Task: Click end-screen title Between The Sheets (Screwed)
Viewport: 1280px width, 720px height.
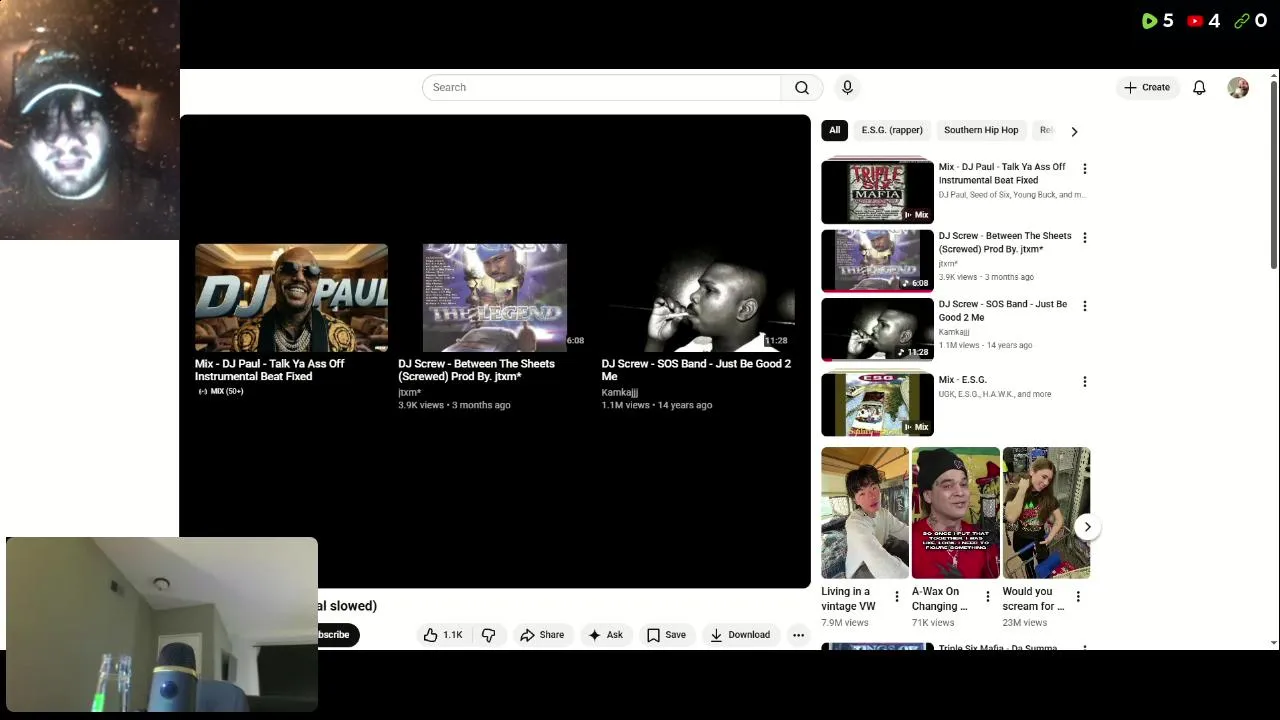Action: 476,370
